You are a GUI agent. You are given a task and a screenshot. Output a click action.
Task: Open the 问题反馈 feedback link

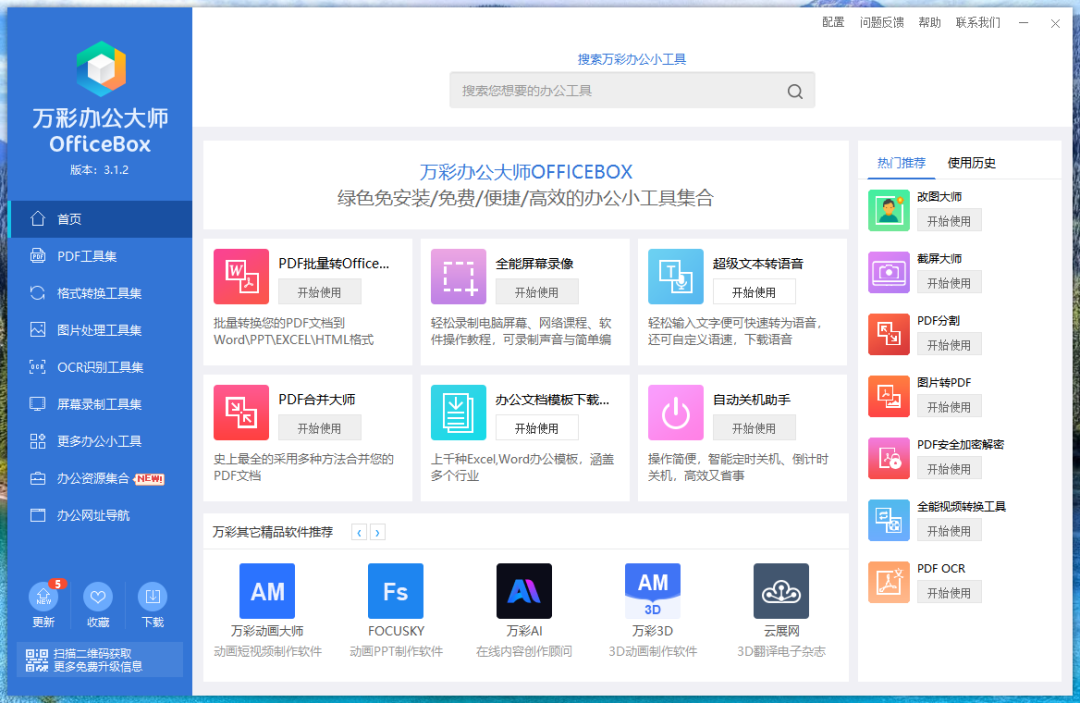881,21
